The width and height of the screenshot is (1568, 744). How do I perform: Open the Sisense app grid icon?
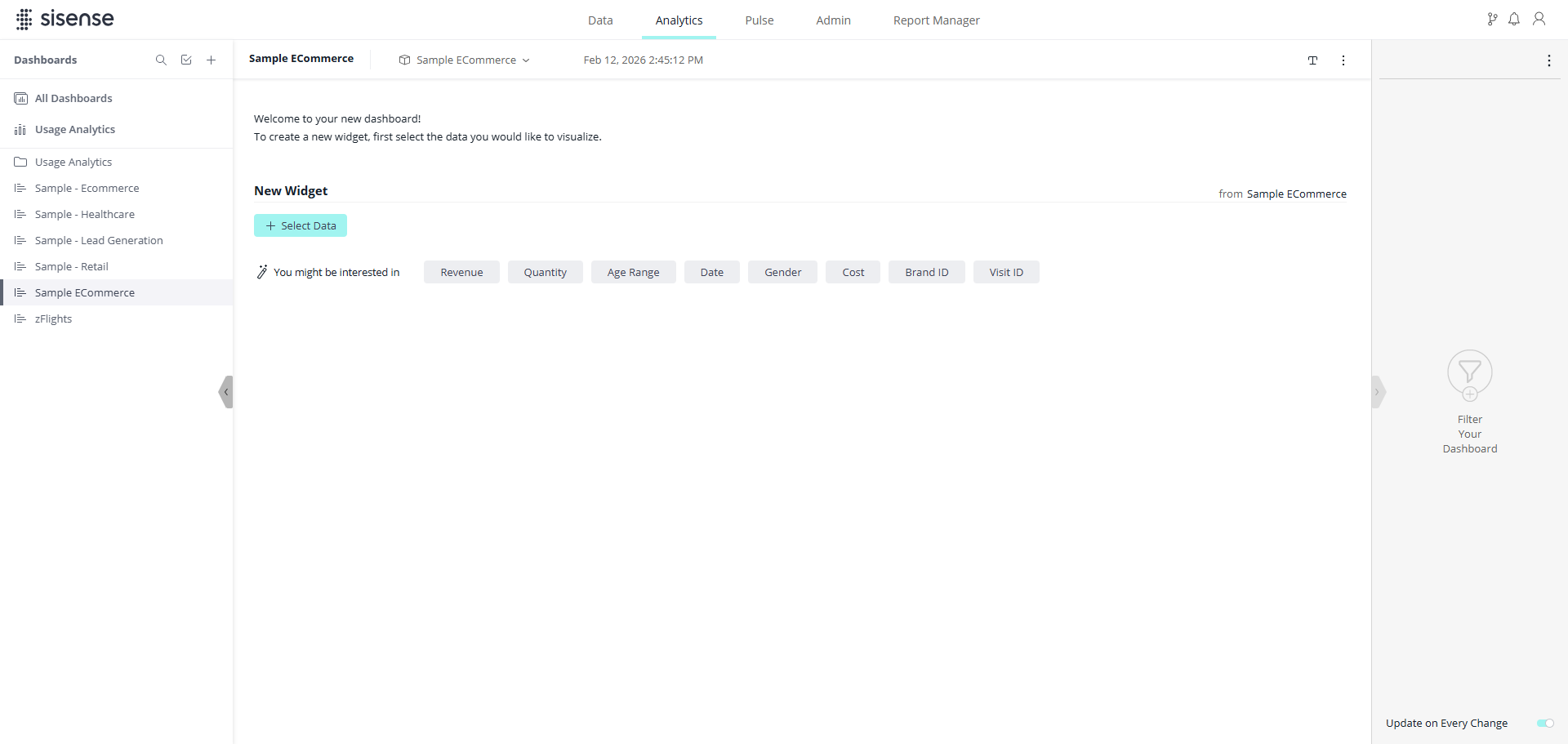[x=24, y=20]
